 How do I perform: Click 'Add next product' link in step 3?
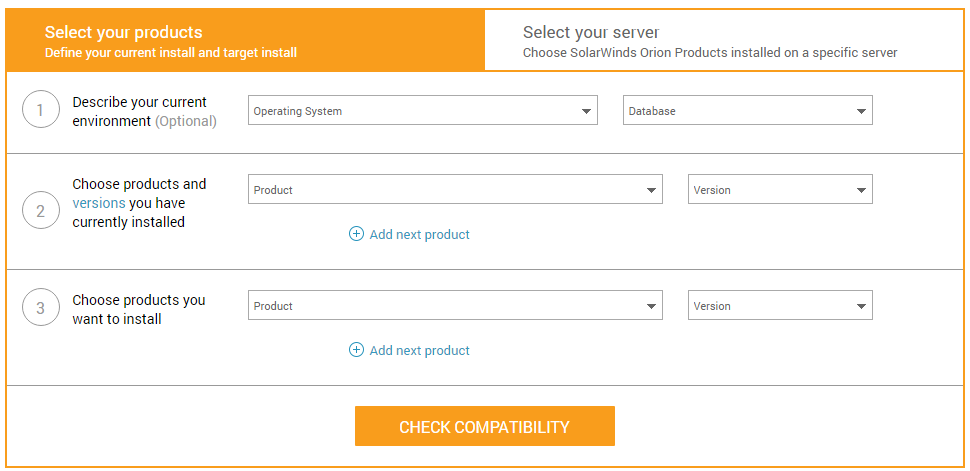(x=419, y=351)
